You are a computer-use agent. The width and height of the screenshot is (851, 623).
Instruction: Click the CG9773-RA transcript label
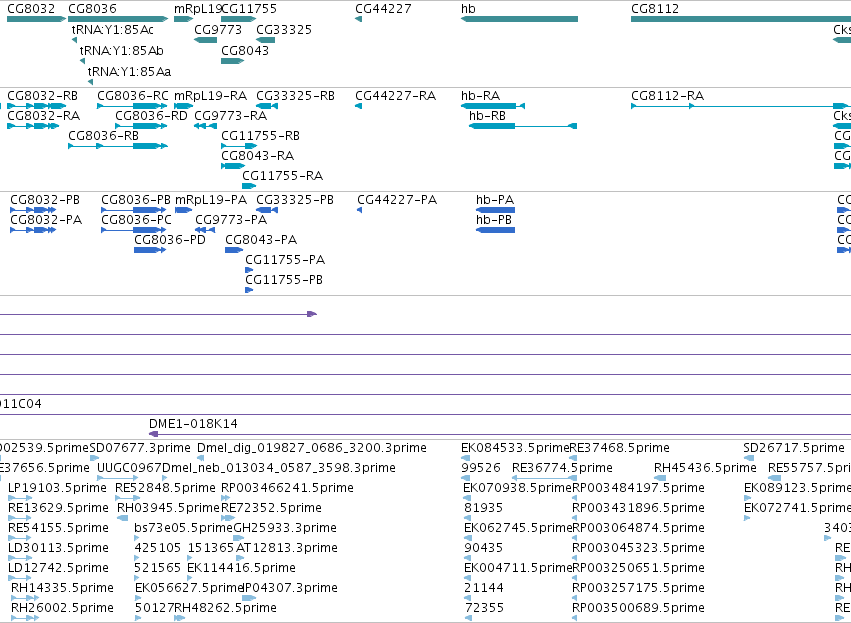tap(231, 116)
